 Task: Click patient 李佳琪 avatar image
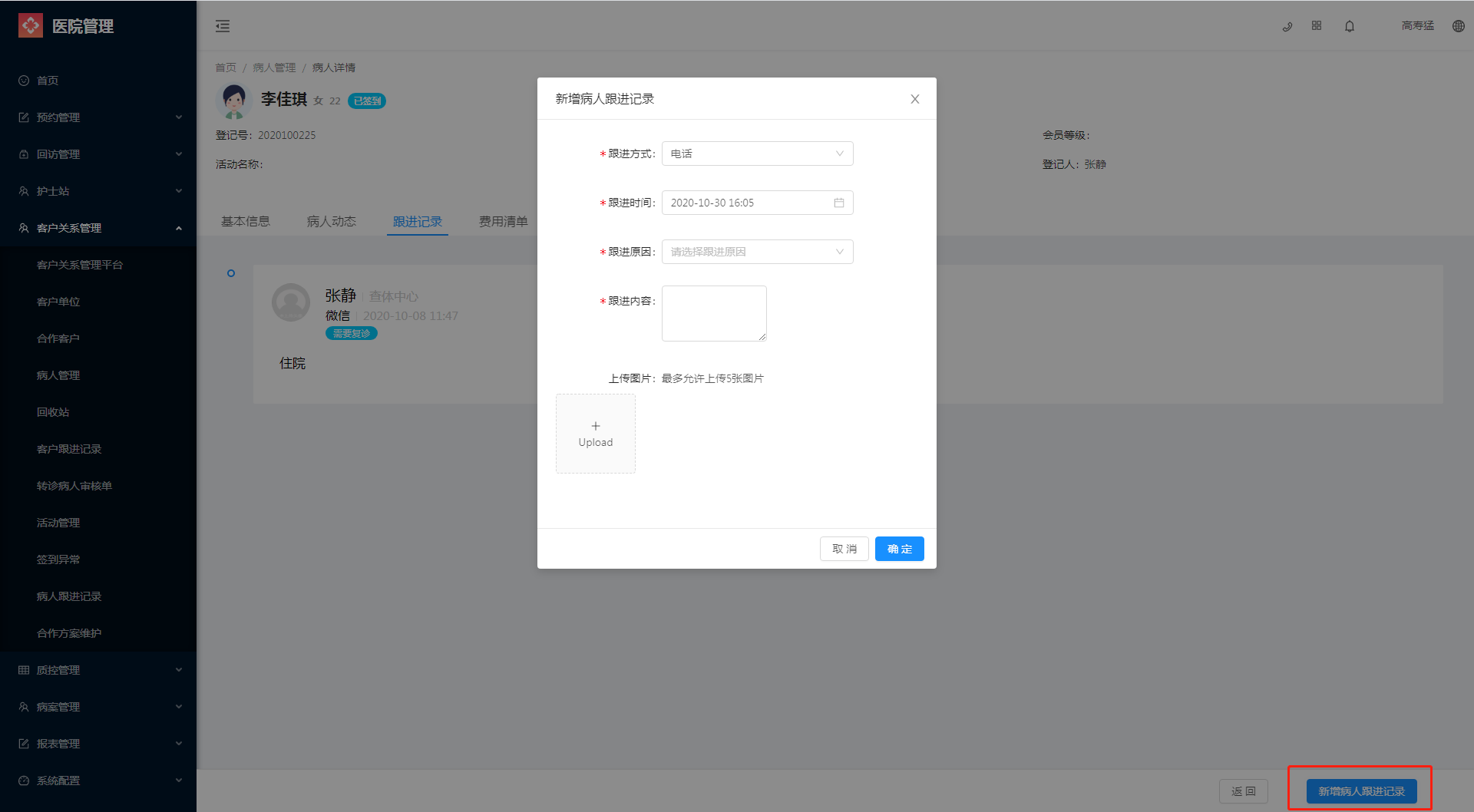point(234,101)
